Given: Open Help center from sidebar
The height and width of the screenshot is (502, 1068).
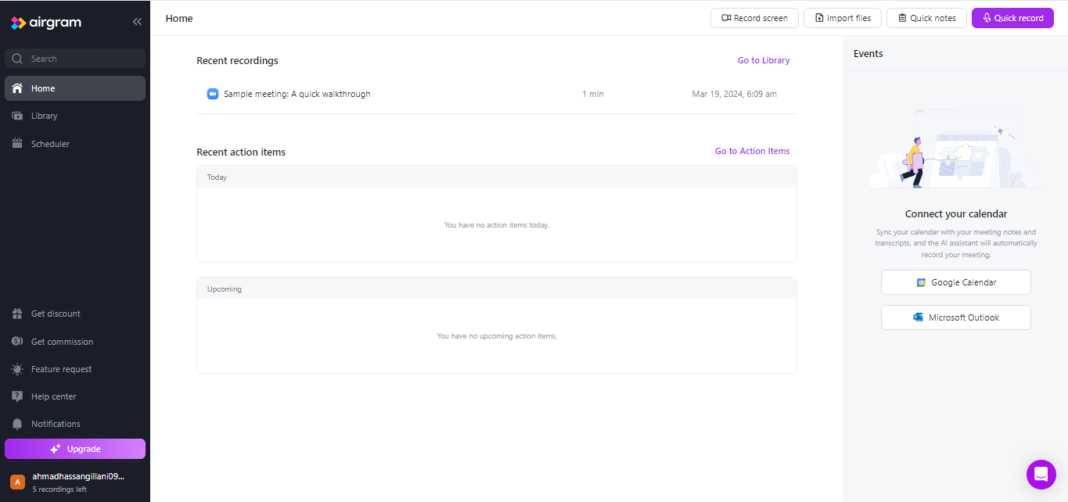Looking at the screenshot, I should click(x=53, y=397).
